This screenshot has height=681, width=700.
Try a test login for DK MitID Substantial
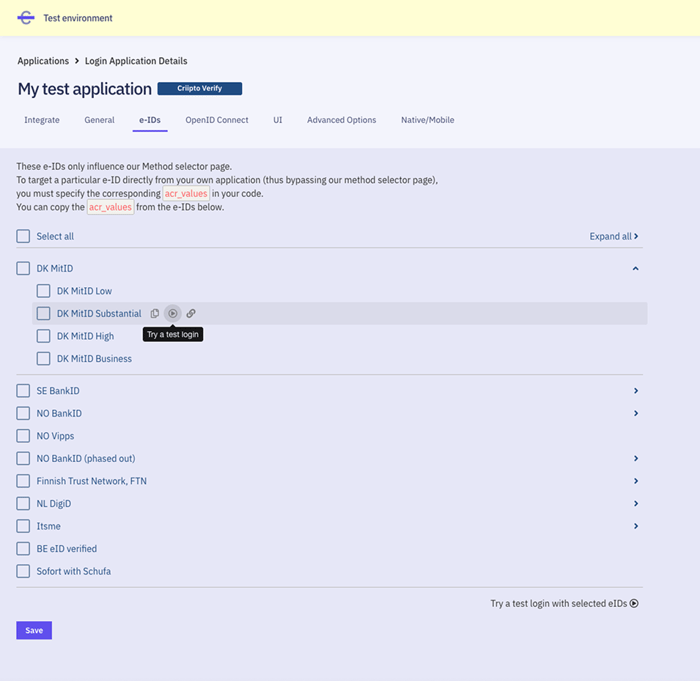click(x=173, y=313)
